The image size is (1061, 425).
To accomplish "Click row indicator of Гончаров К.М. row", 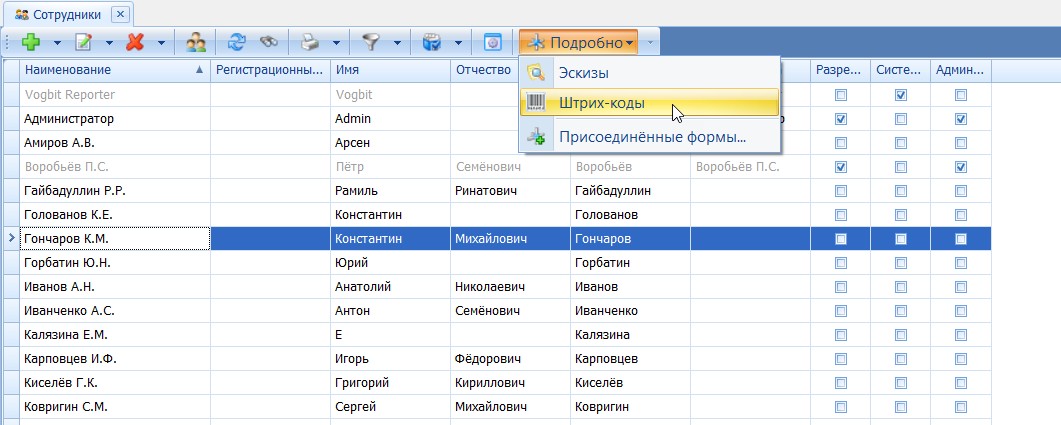I will click(x=11, y=239).
